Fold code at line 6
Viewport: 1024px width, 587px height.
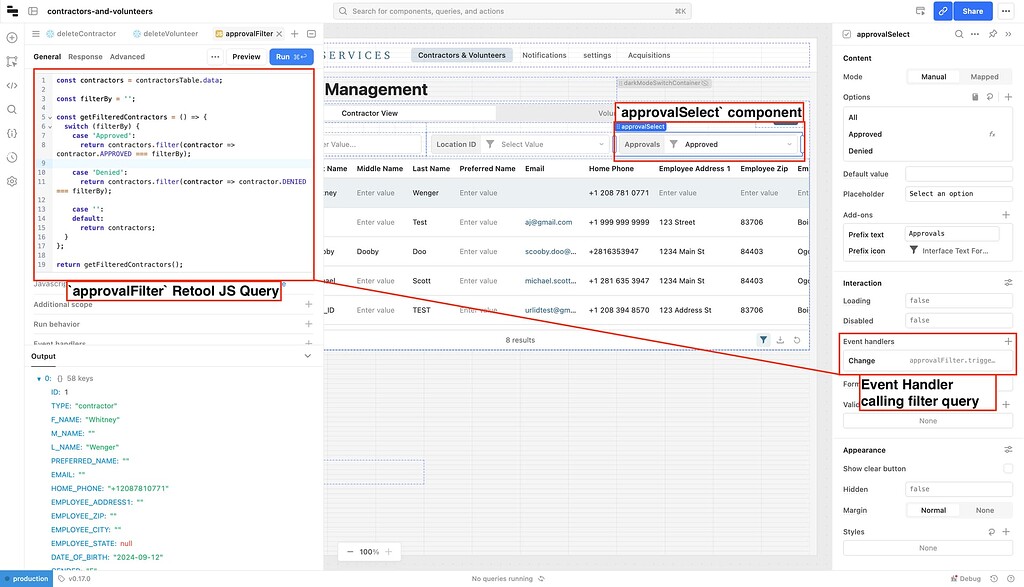coord(50,127)
